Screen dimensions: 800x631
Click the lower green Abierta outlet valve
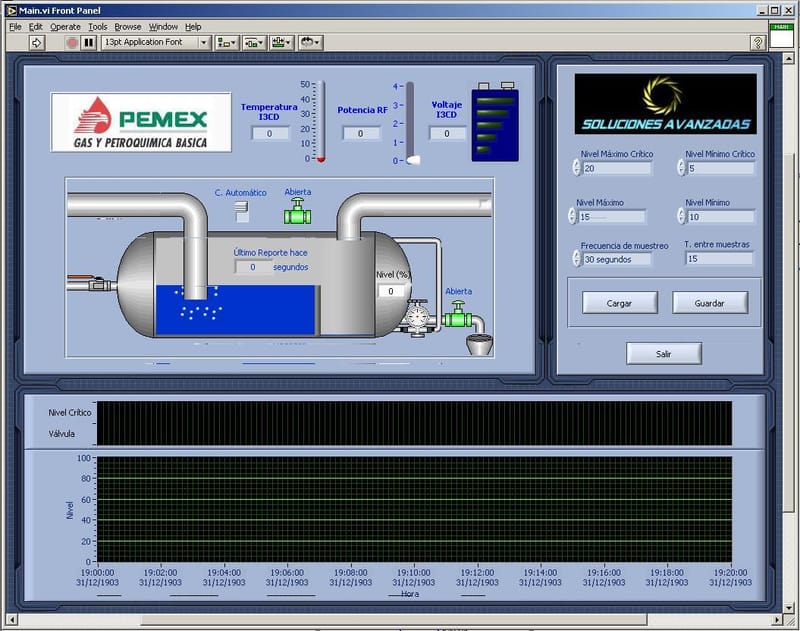458,314
